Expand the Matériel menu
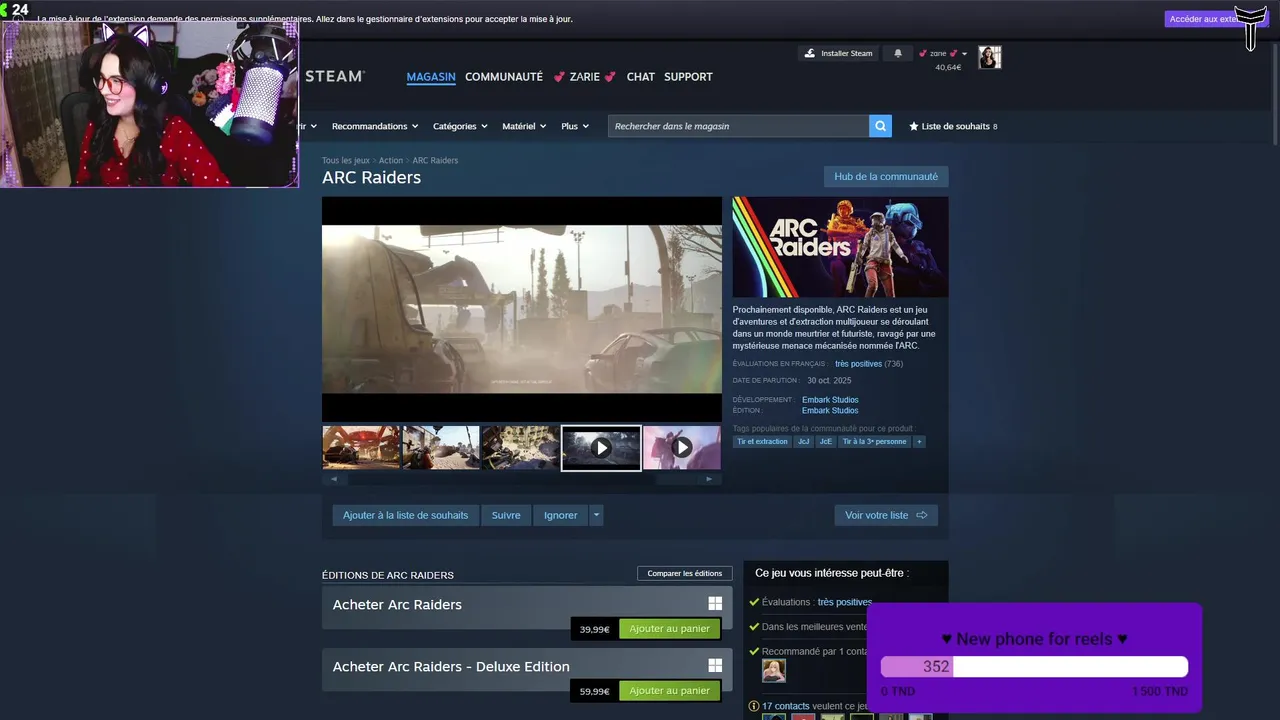1280x720 pixels. coord(524,126)
